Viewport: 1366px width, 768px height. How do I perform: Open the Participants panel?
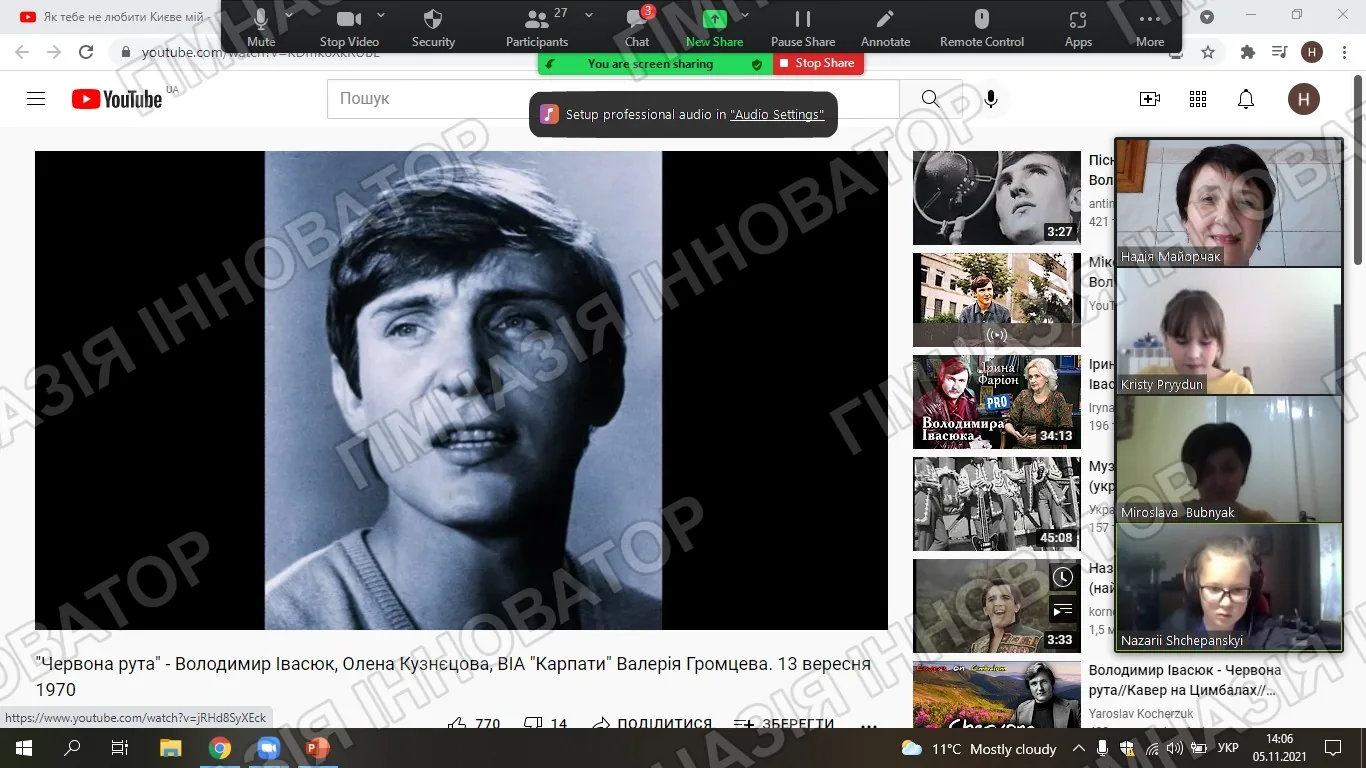[537, 27]
